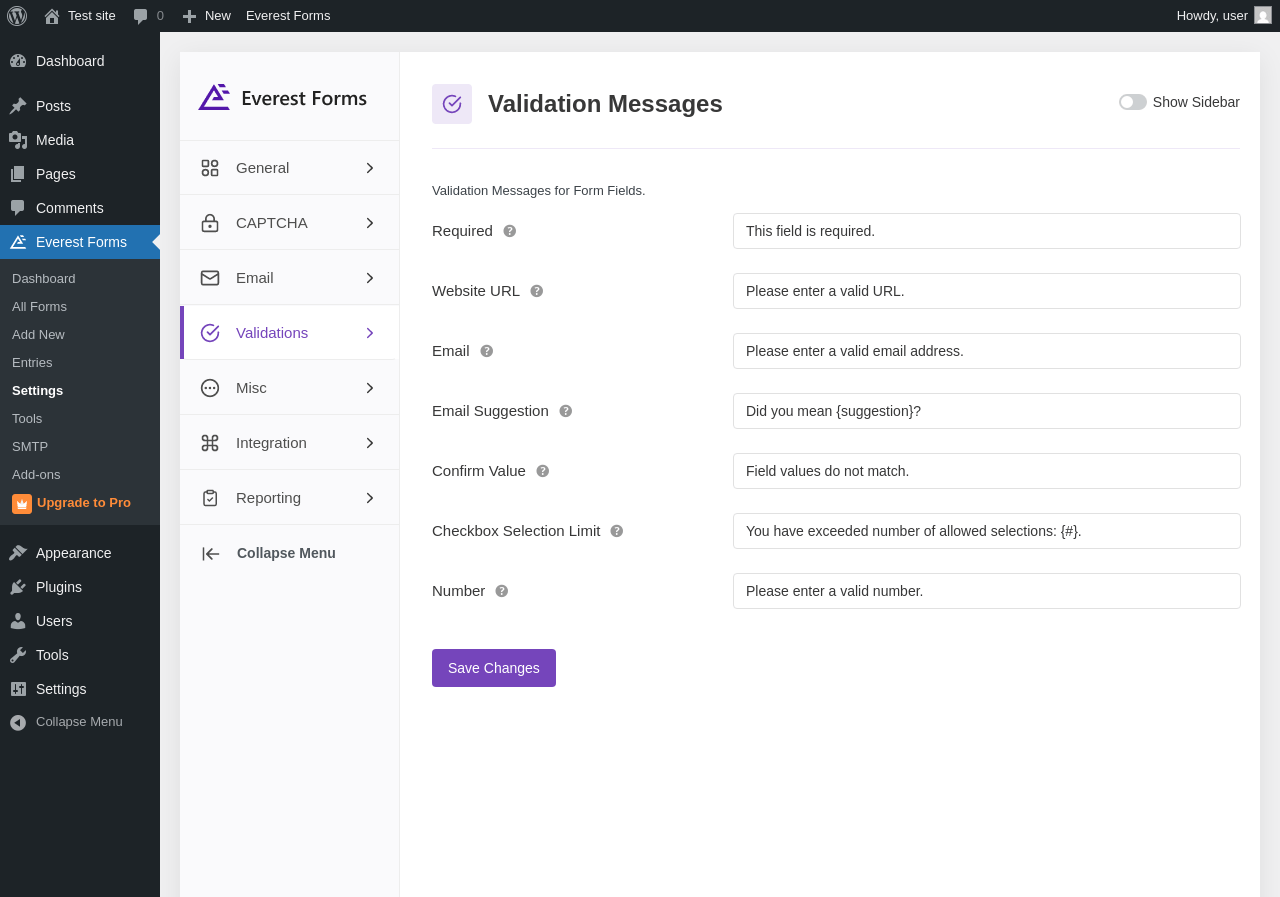This screenshot has width=1280, height=897.
Task: Open the Plugins menu in WordPress sidebar
Action: tap(59, 587)
